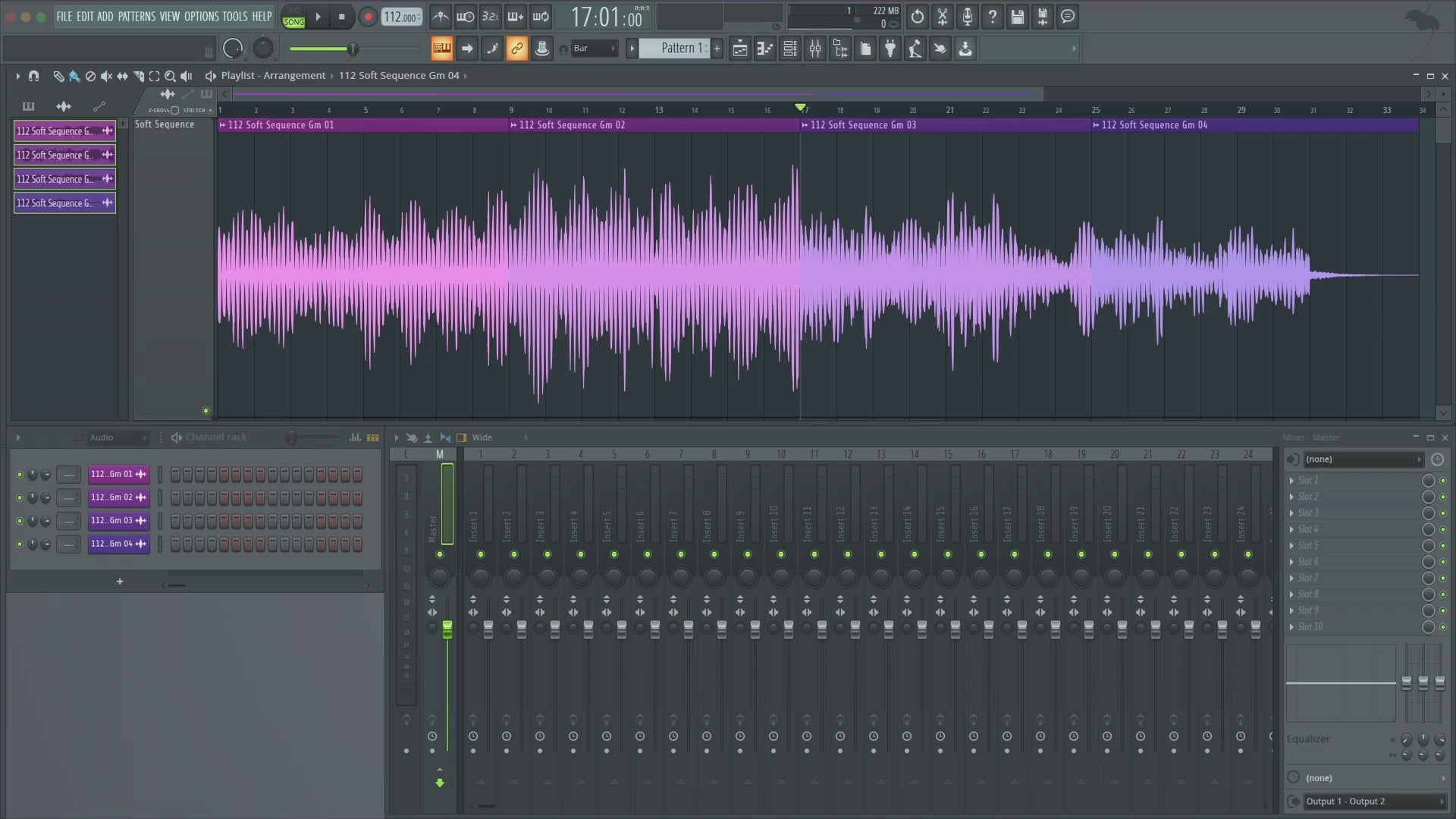The width and height of the screenshot is (1456, 819).
Task: Click the question mark help icon
Action: tap(993, 16)
